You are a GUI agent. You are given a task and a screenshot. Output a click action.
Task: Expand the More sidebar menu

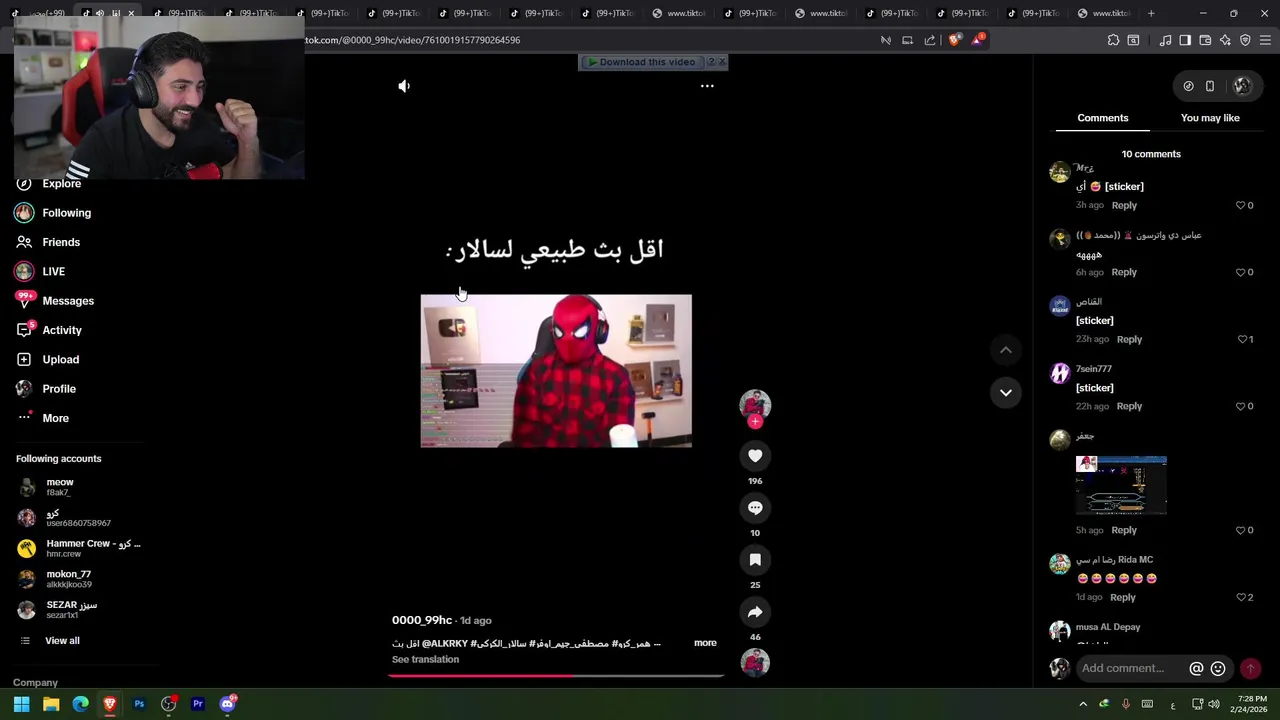pos(55,418)
